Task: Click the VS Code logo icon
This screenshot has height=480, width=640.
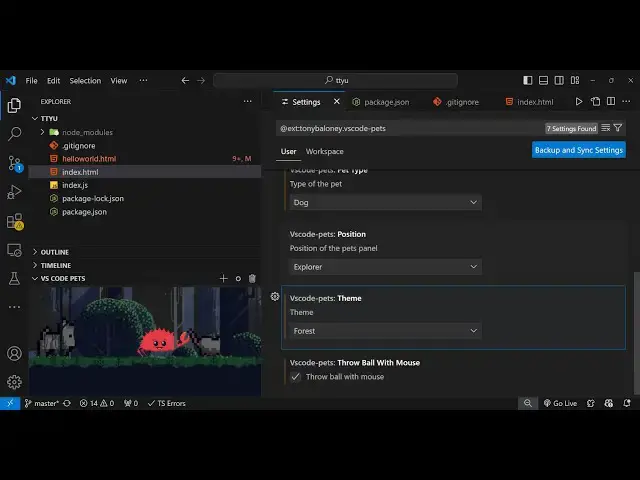Action: pos(11,80)
